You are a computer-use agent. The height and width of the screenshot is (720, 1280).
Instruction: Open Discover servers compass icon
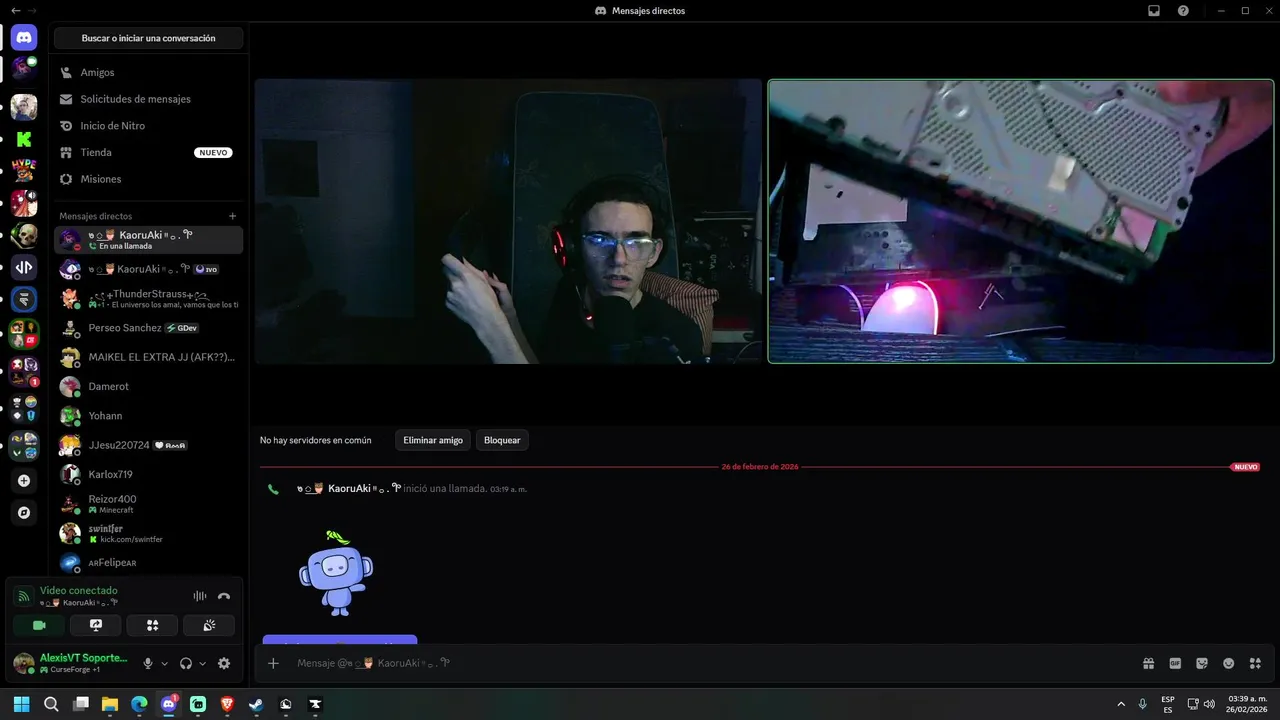[24, 512]
